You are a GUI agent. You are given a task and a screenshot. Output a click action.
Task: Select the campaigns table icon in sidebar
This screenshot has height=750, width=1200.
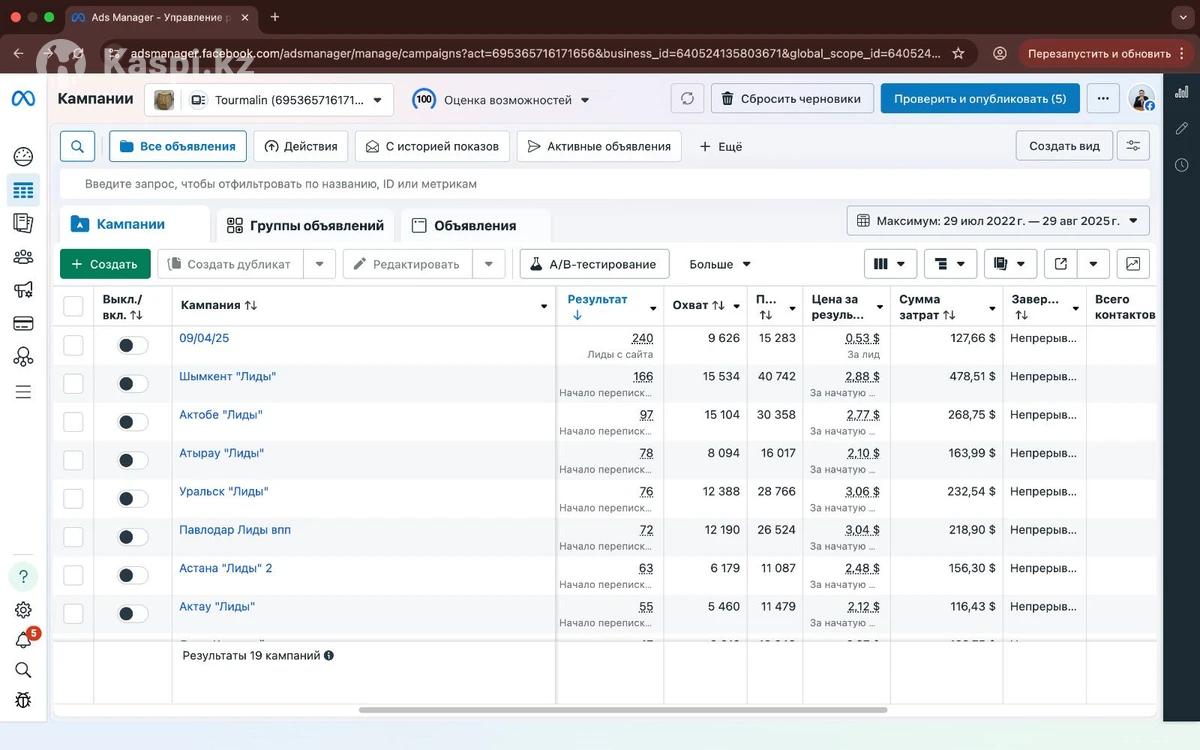pyautogui.click(x=23, y=190)
